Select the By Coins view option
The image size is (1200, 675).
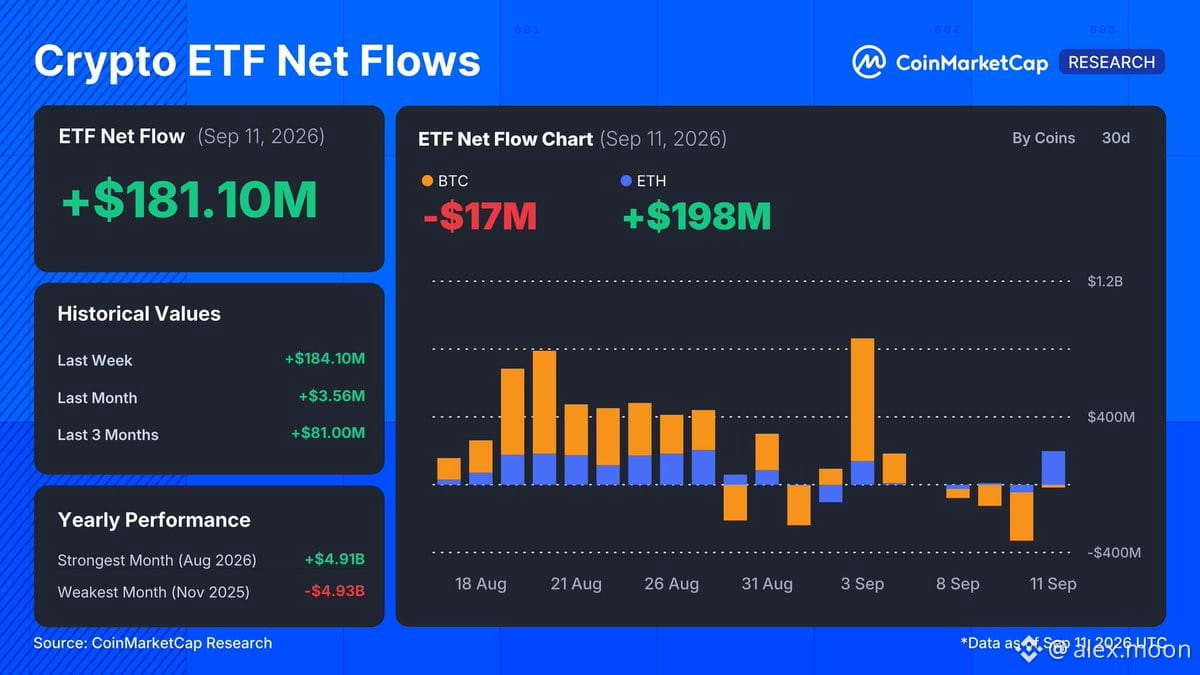tap(1043, 138)
